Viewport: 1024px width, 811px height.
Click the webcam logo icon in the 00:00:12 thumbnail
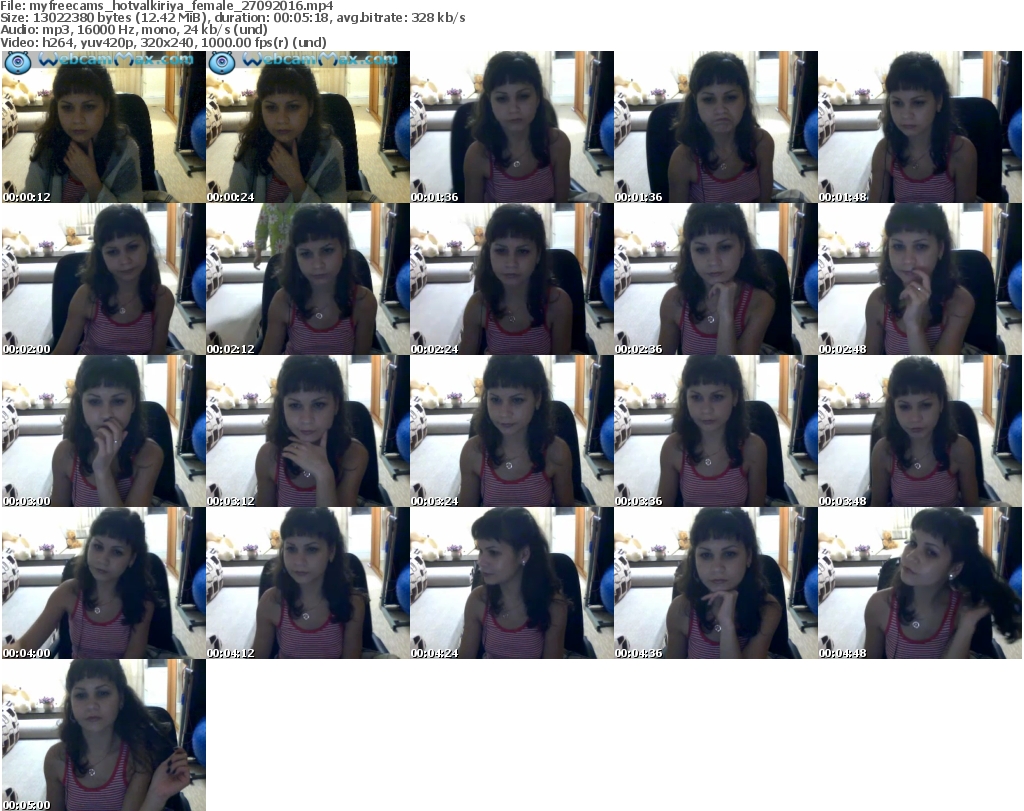(x=18, y=63)
